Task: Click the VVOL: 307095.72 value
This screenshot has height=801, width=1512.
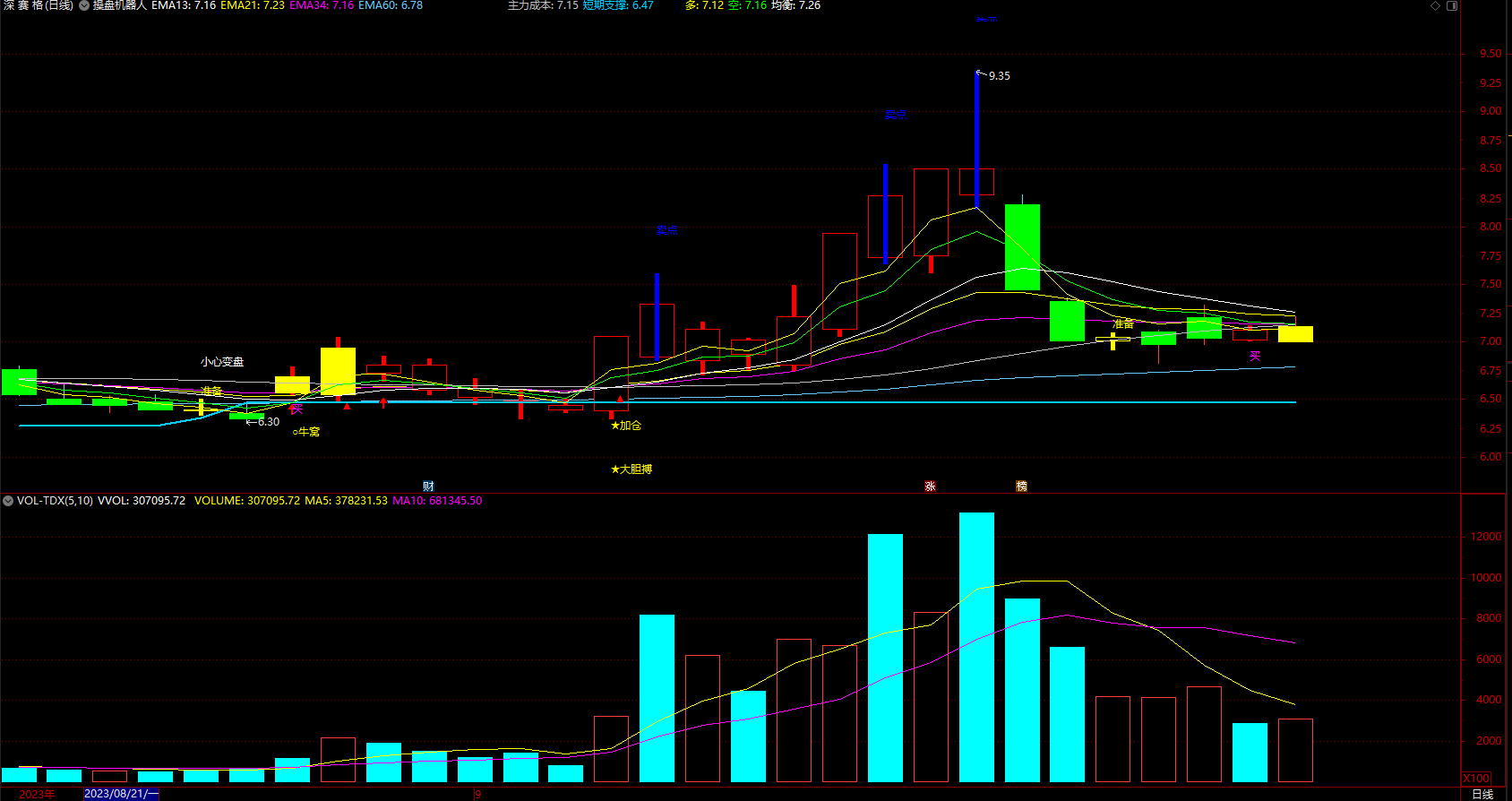Action: pyautogui.click(x=142, y=501)
